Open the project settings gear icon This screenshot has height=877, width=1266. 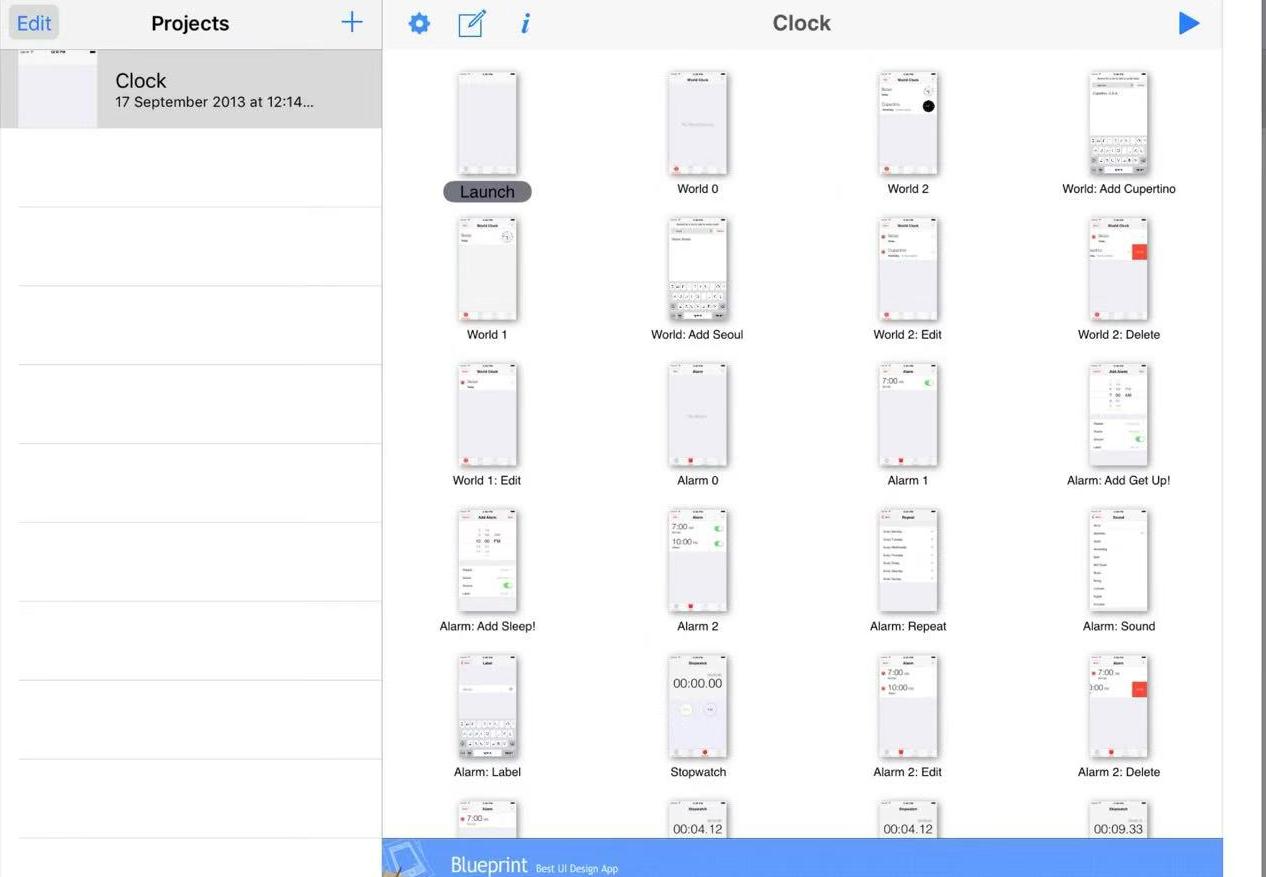click(x=419, y=24)
